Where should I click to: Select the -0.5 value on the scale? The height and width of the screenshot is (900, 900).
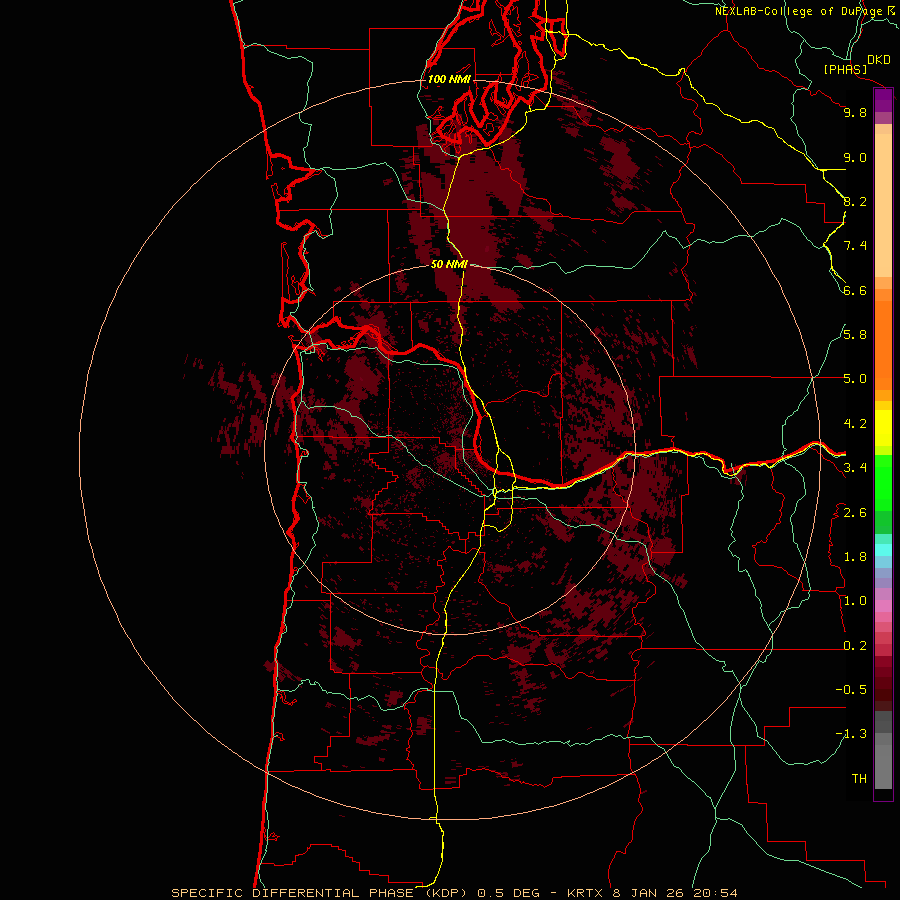coord(851,690)
